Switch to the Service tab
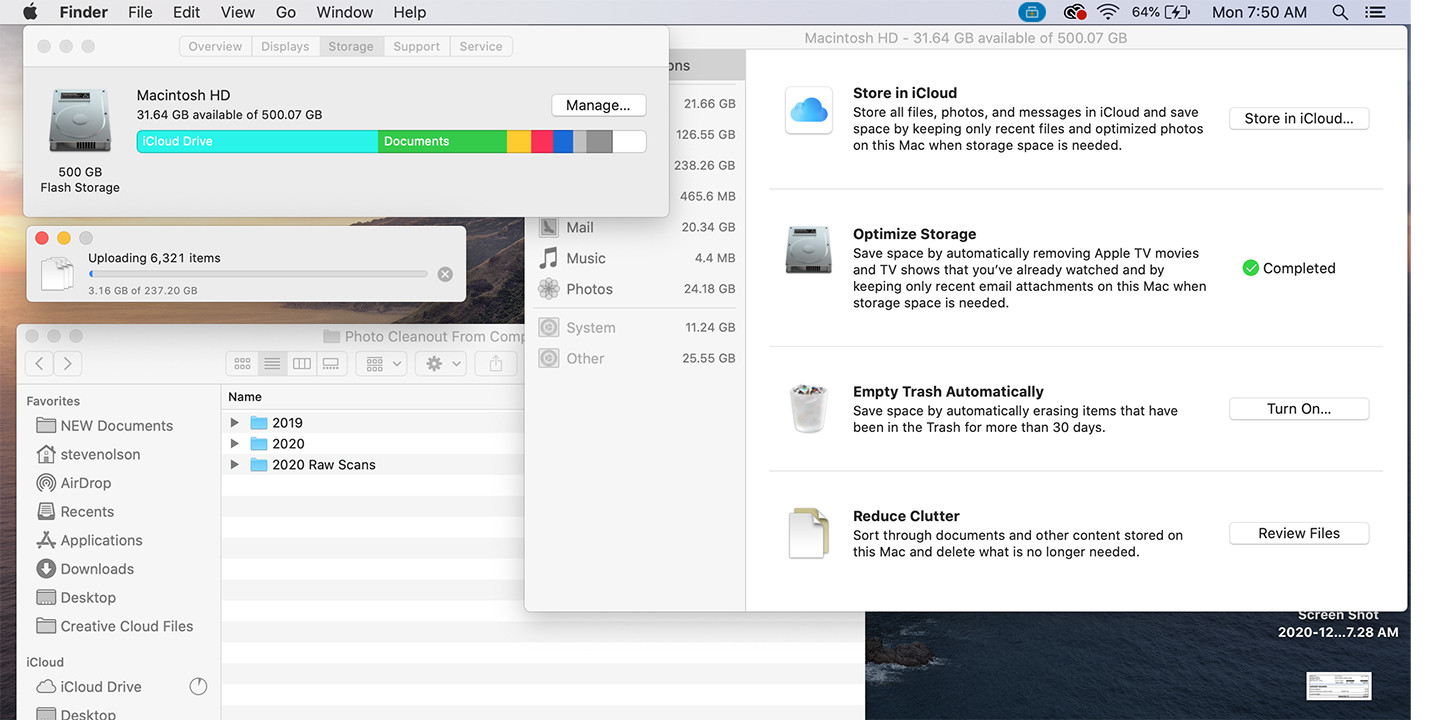This screenshot has width=1430, height=720. (x=481, y=46)
